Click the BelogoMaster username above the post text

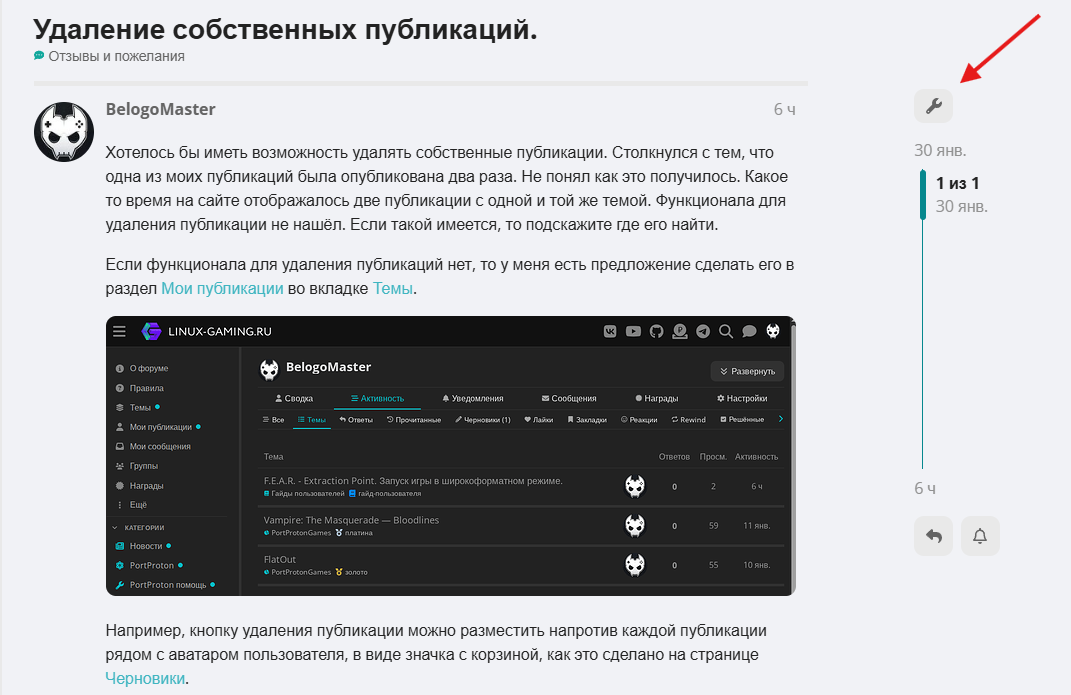coord(160,109)
